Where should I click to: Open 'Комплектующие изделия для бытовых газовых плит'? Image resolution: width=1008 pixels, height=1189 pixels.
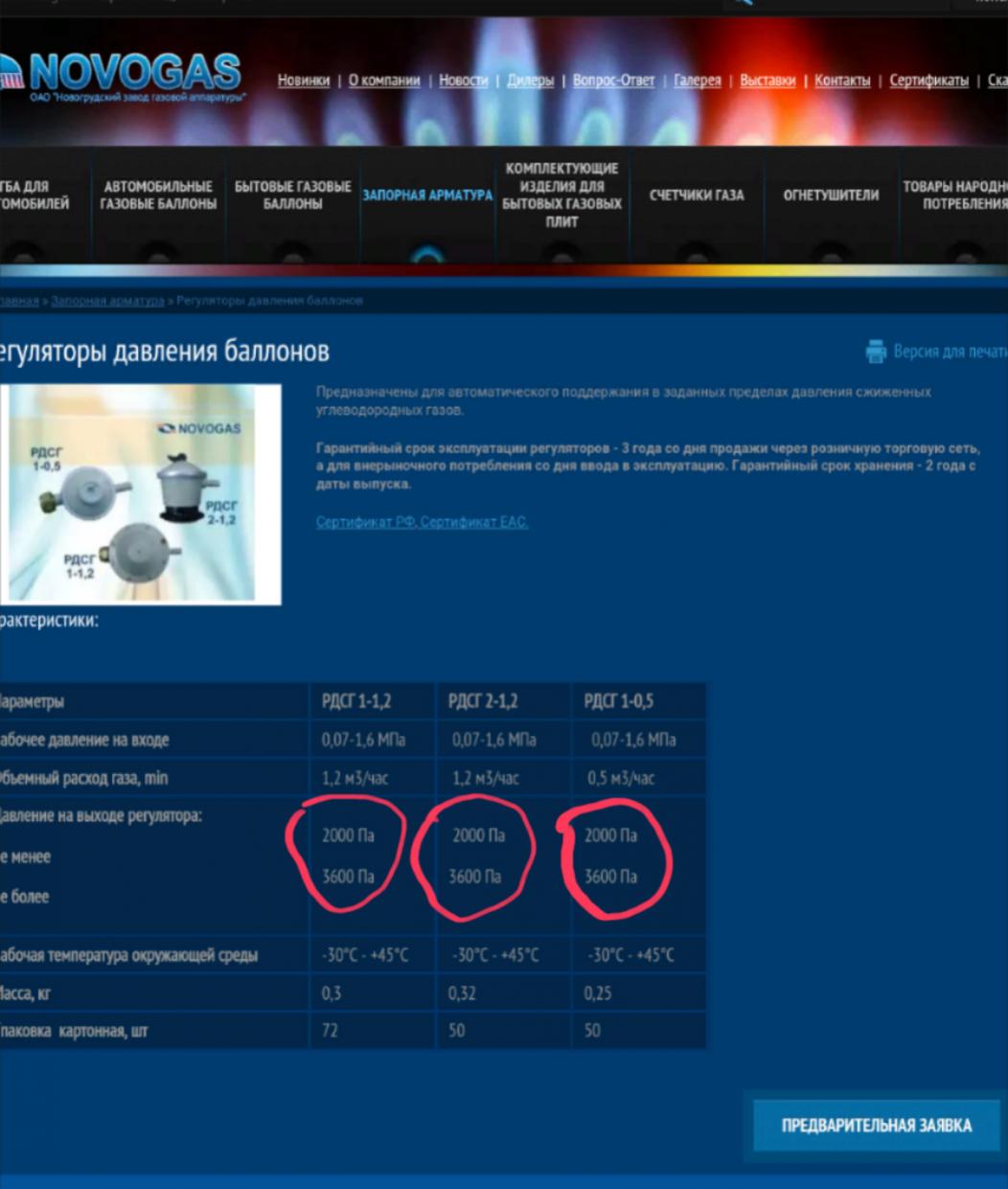561,195
